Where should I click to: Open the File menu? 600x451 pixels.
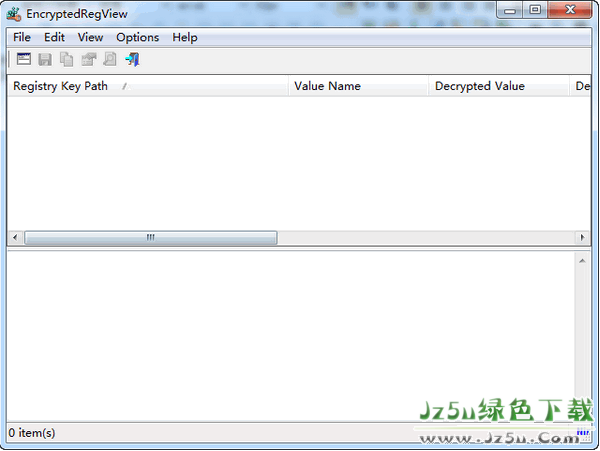(x=22, y=37)
